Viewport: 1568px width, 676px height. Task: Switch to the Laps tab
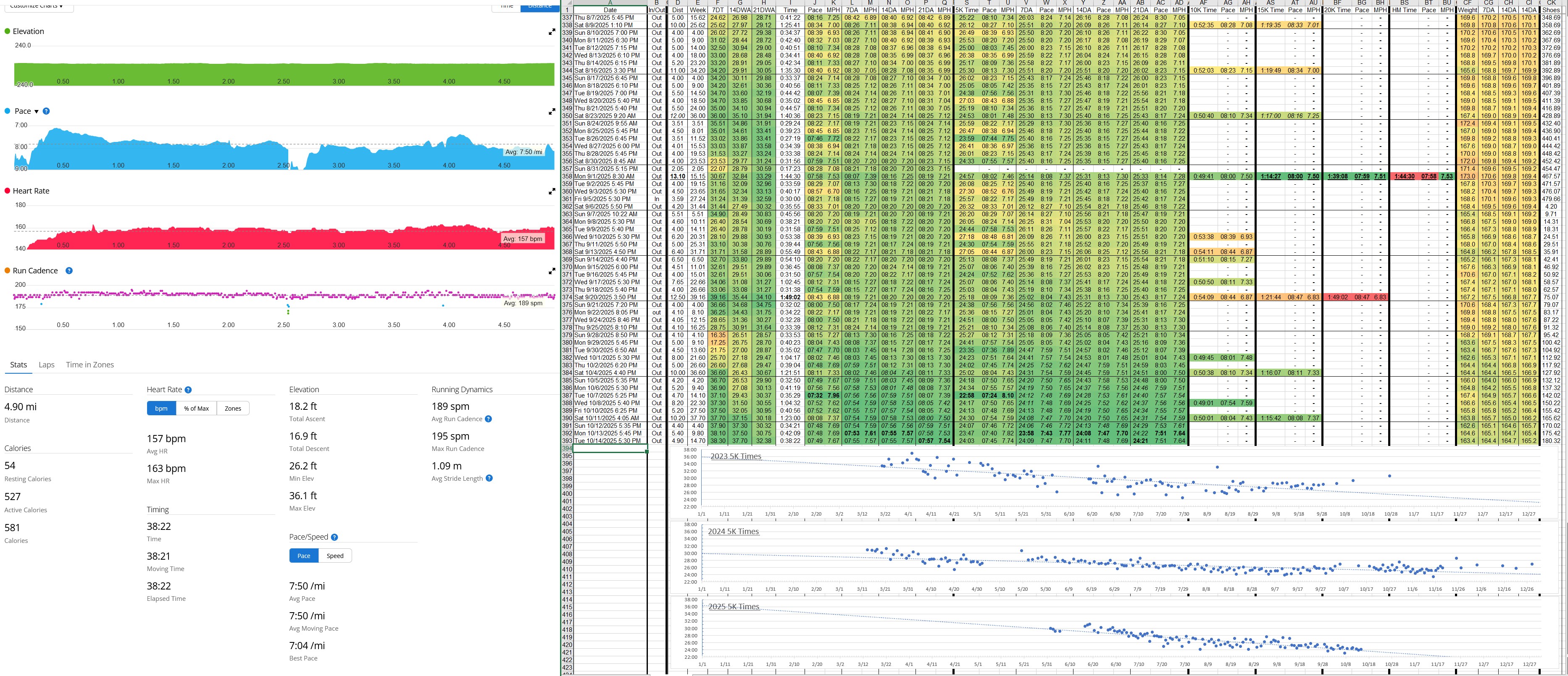(x=46, y=364)
